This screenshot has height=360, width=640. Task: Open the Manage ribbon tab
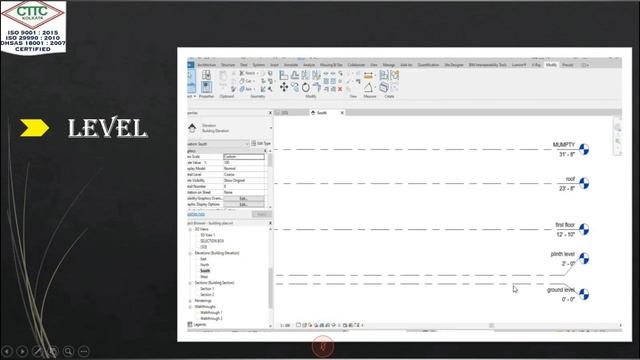[x=389, y=65]
